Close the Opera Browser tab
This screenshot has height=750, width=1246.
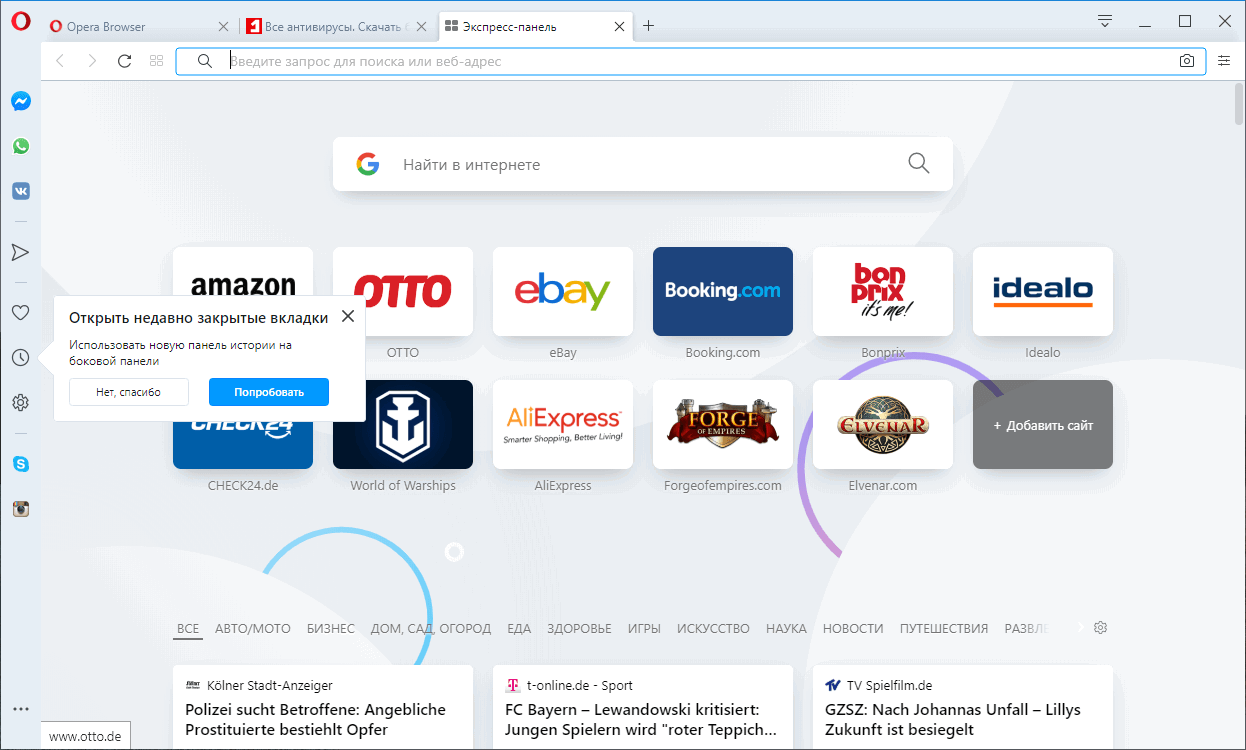tap(222, 27)
